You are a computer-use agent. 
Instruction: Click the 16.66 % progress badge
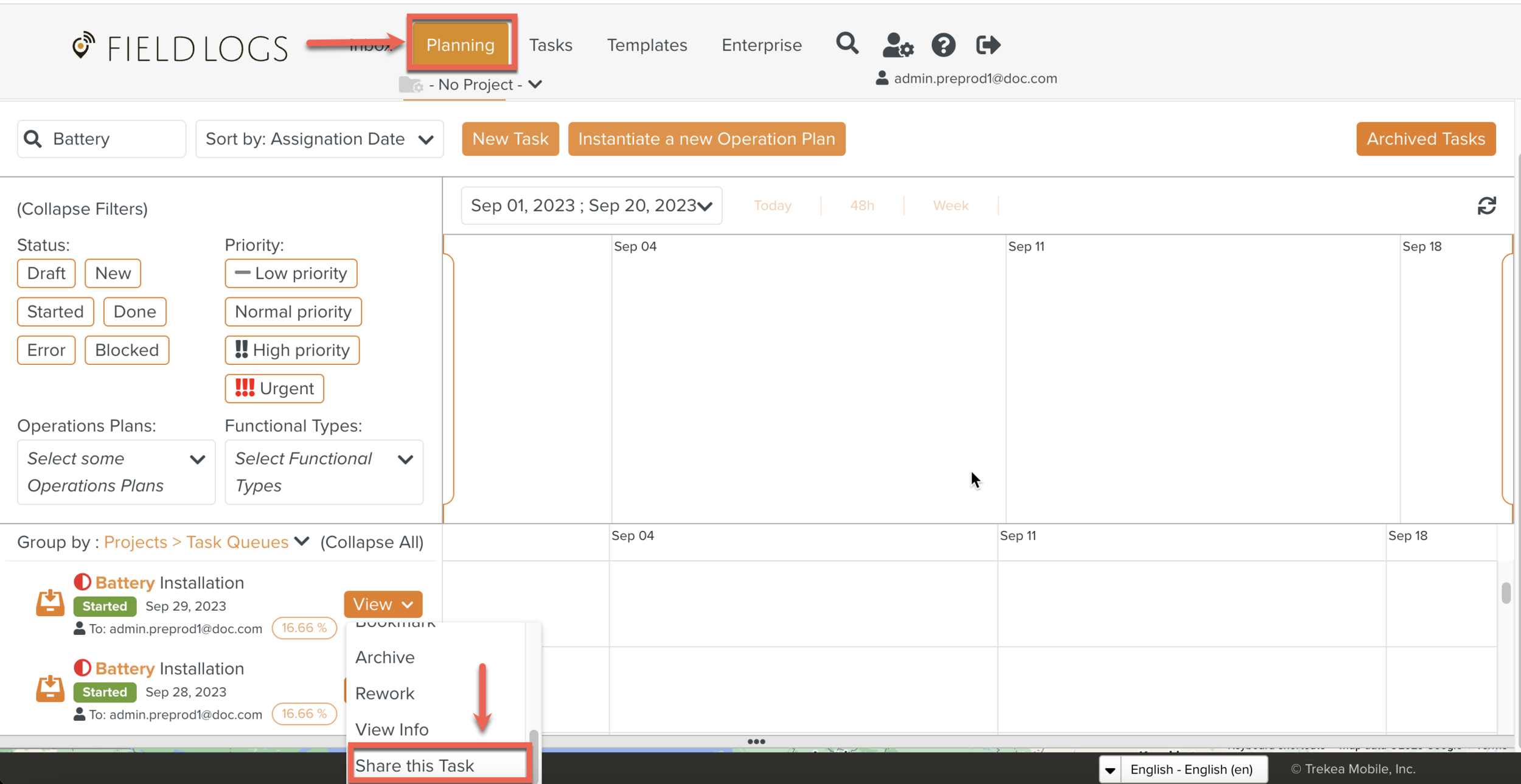(x=304, y=628)
